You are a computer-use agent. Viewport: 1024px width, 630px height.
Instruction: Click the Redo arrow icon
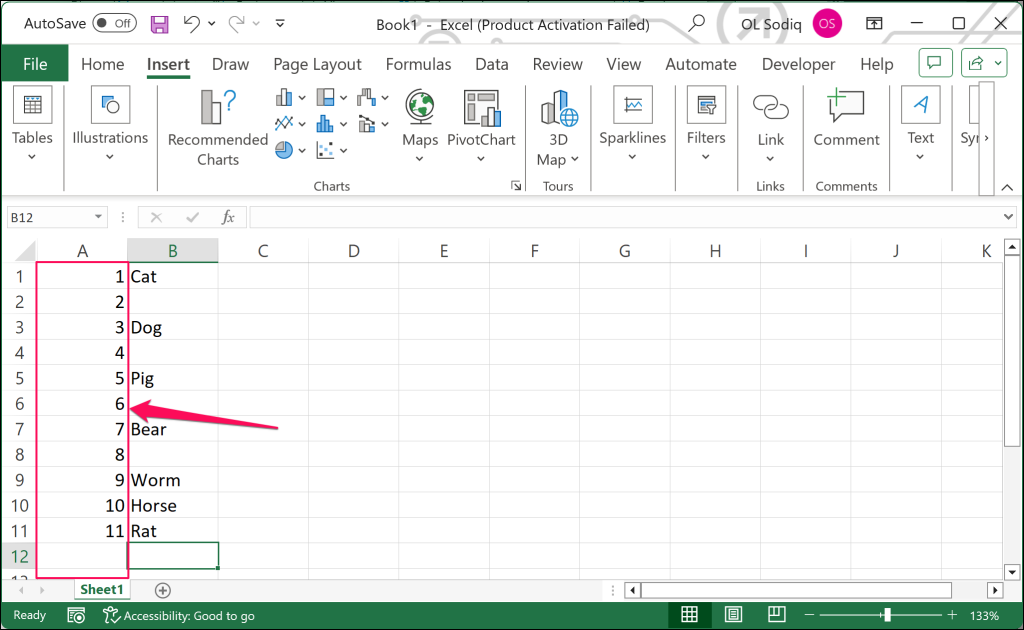click(x=236, y=24)
